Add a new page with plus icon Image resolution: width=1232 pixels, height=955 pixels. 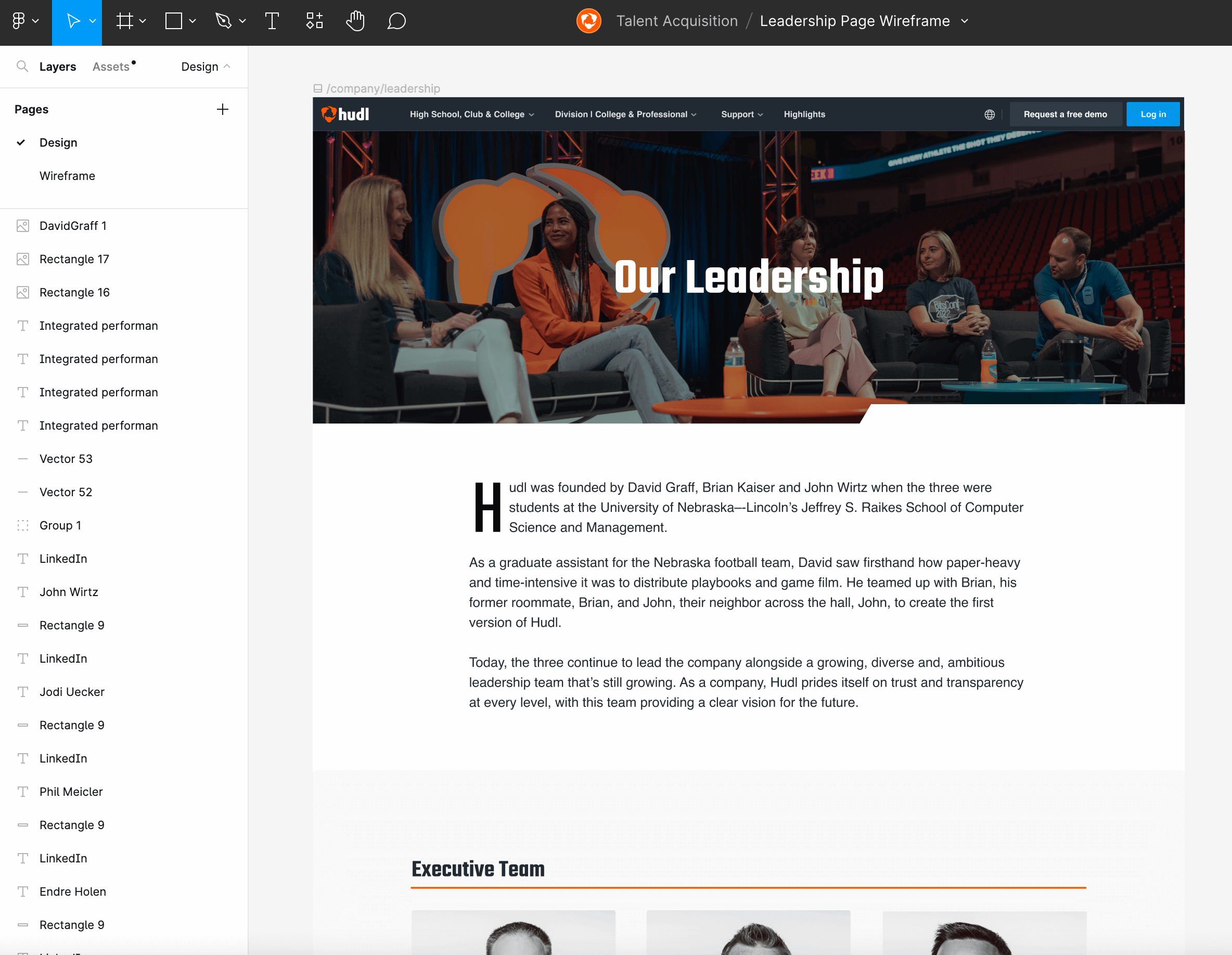222,109
